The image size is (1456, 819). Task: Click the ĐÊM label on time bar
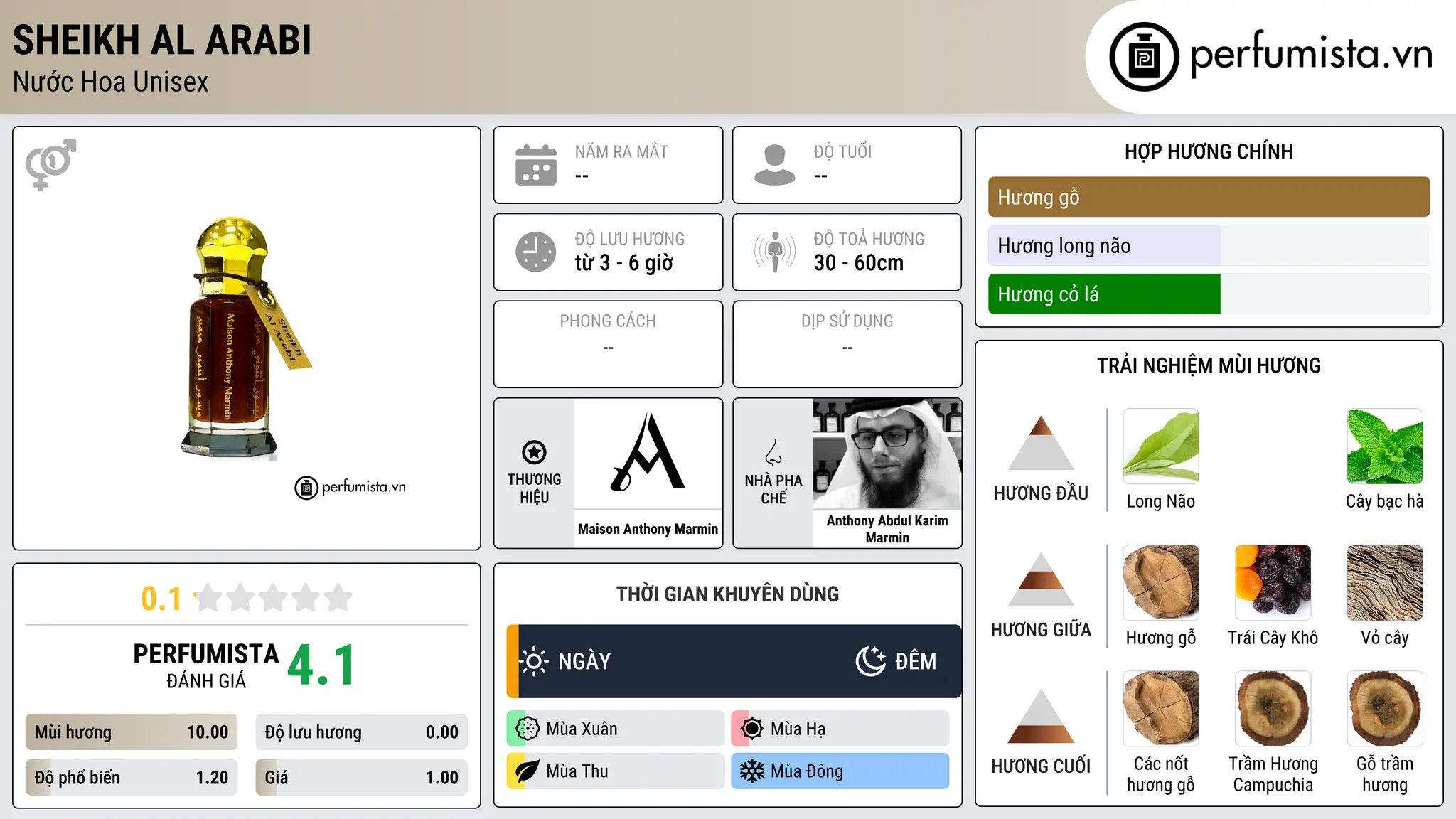916,661
